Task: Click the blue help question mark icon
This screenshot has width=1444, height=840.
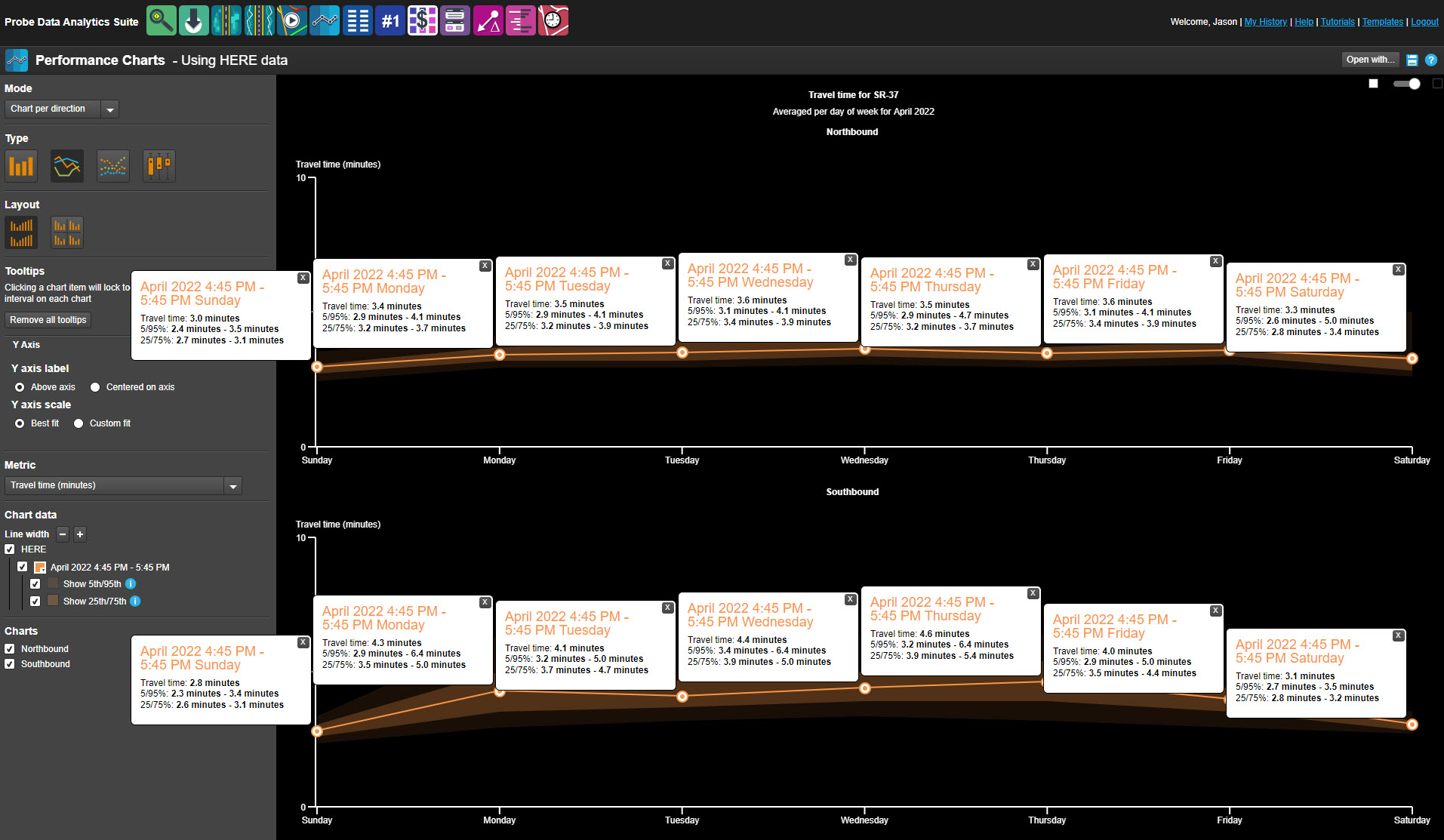Action: (1430, 60)
